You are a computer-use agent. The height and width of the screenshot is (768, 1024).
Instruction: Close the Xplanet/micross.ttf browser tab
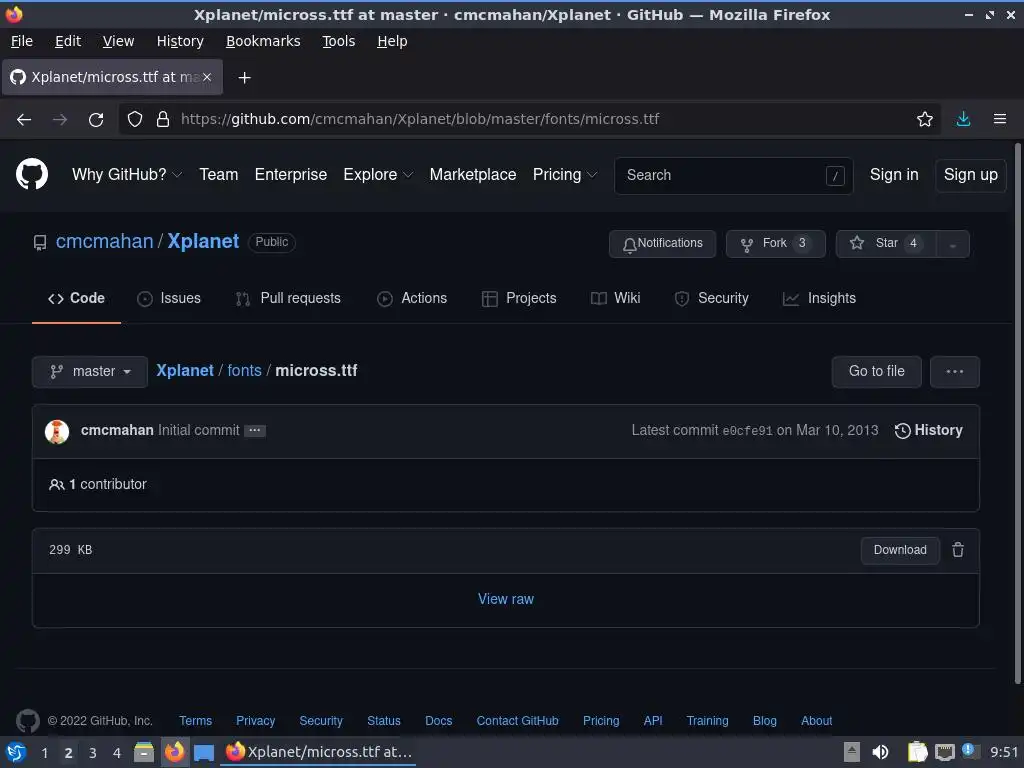pos(207,77)
